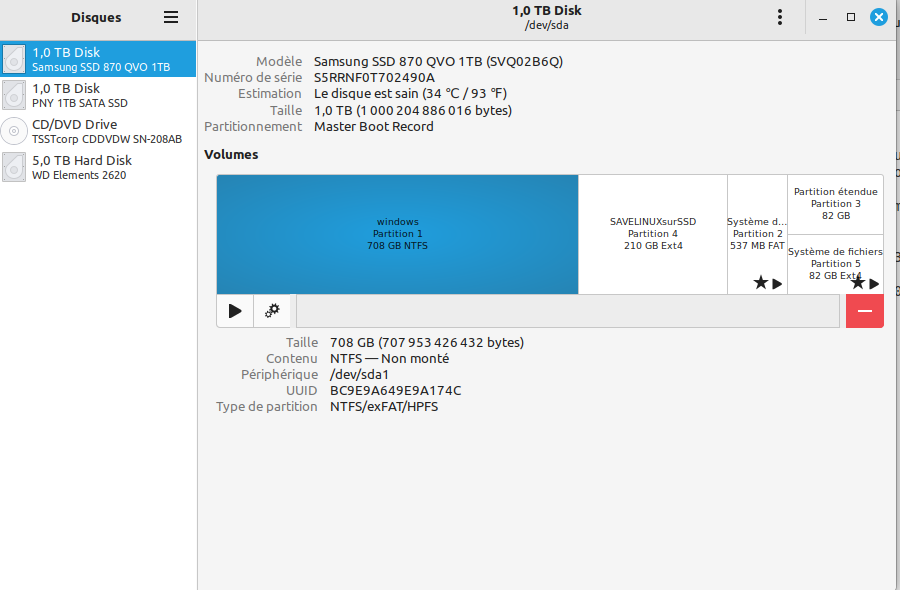This screenshot has width=900, height=590.
Task: Select the windows Partition 1 NTFS volume
Action: point(397,234)
